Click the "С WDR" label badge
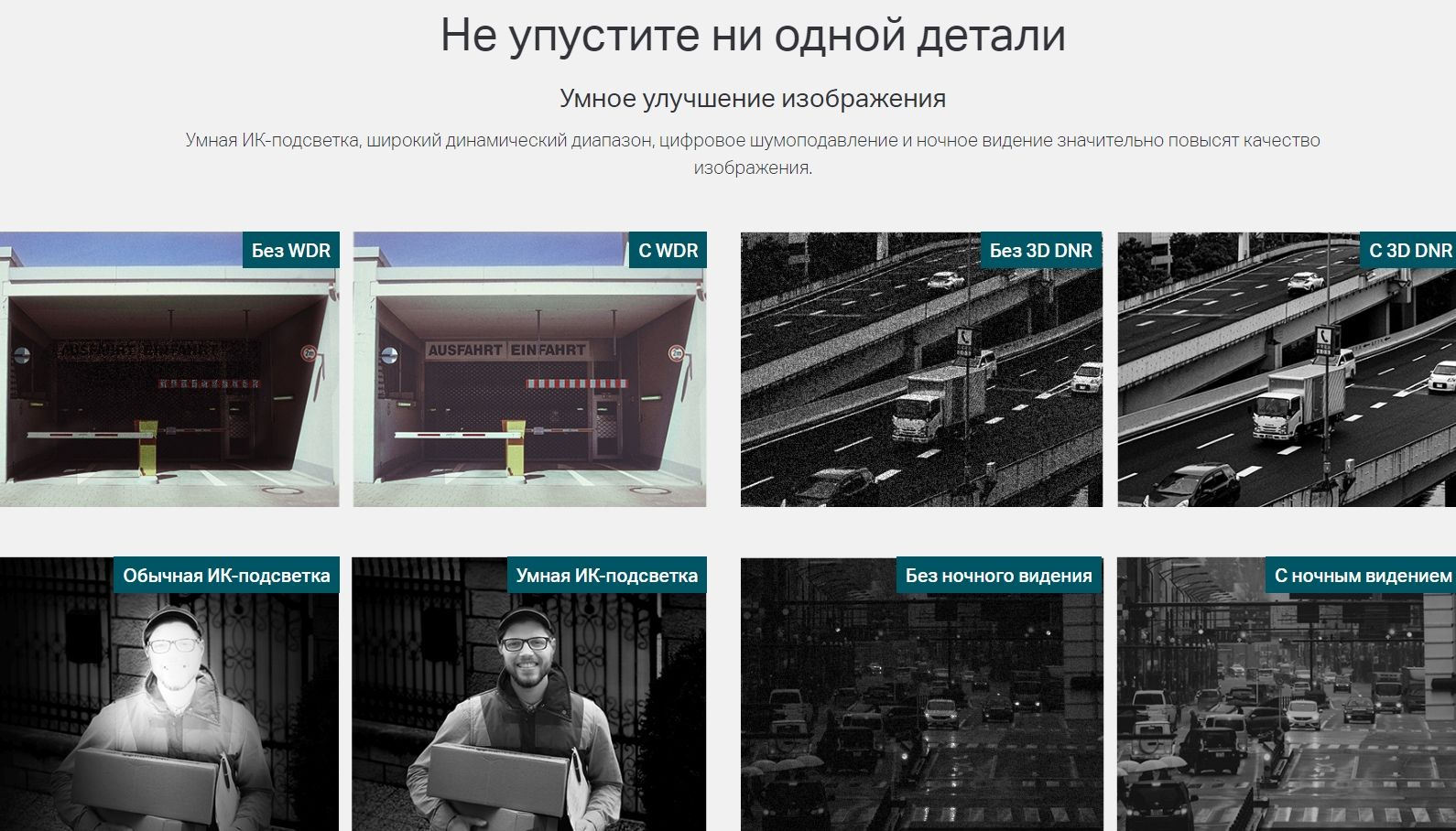This screenshot has height=831, width=1456. [x=668, y=250]
